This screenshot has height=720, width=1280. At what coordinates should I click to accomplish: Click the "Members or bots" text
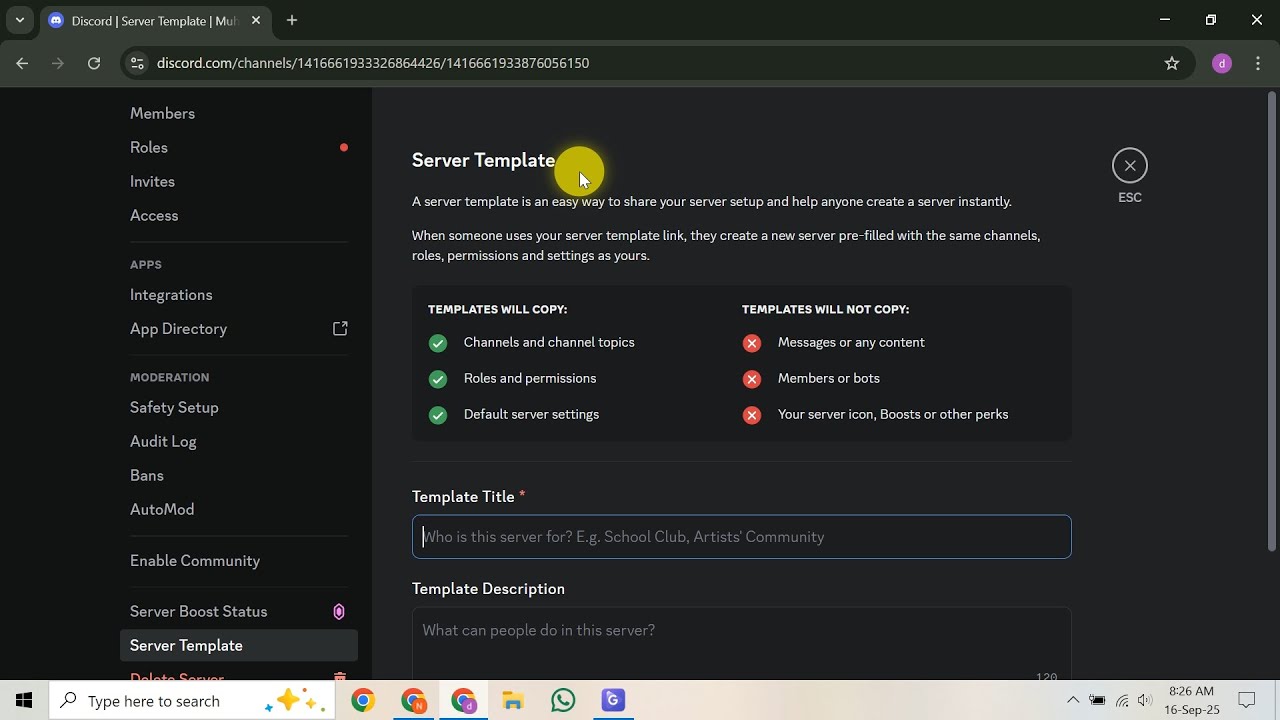(x=829, y=378)
